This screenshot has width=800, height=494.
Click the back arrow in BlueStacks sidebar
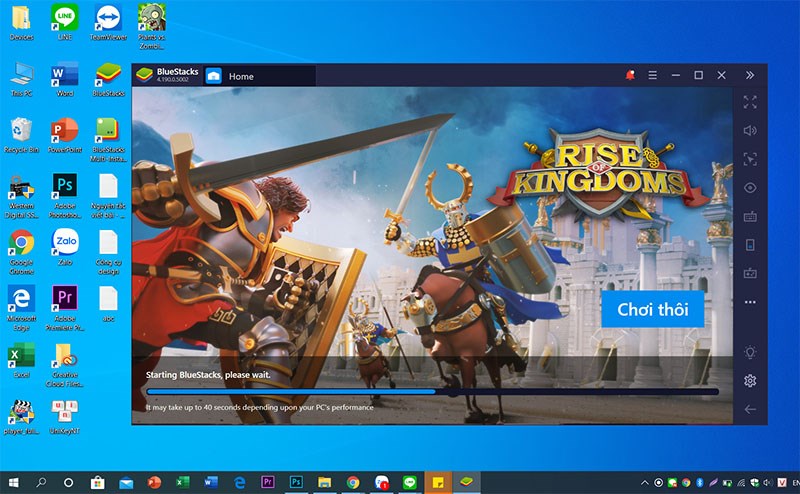click(750, 409)
